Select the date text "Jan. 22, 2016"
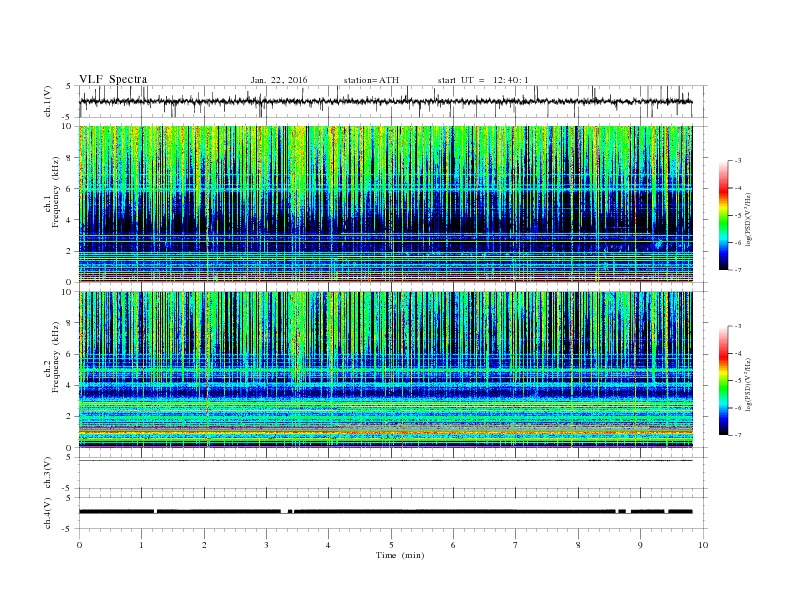This screenshot has height=612, width=792. click(279, 80)
